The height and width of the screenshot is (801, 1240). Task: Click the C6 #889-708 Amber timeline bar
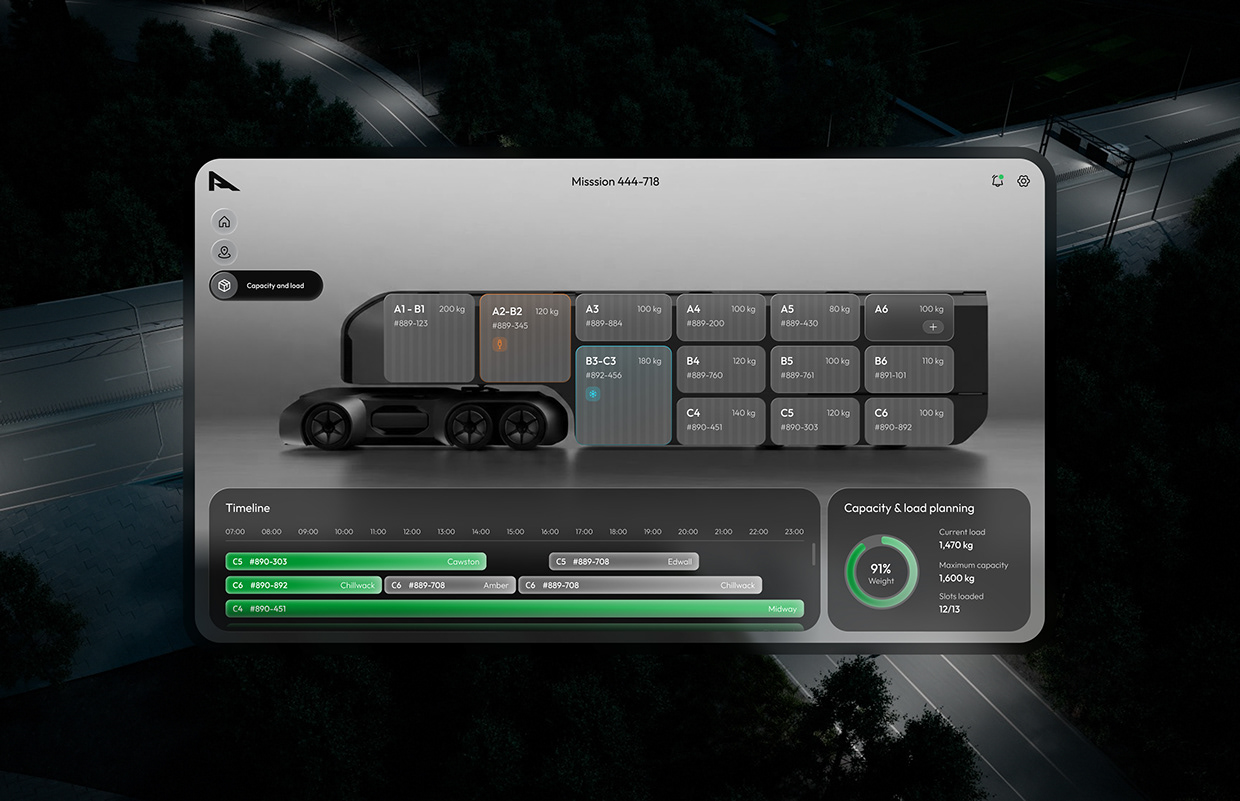coord(450,585)
